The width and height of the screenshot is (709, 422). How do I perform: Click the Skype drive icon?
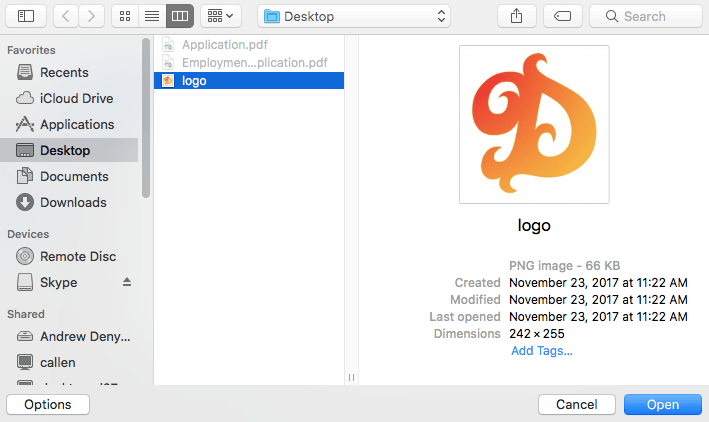click(25, 282)
